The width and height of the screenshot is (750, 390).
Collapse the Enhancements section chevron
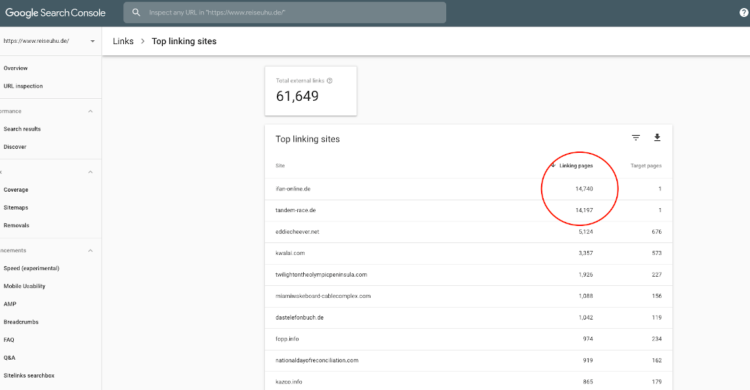[90, 250]
